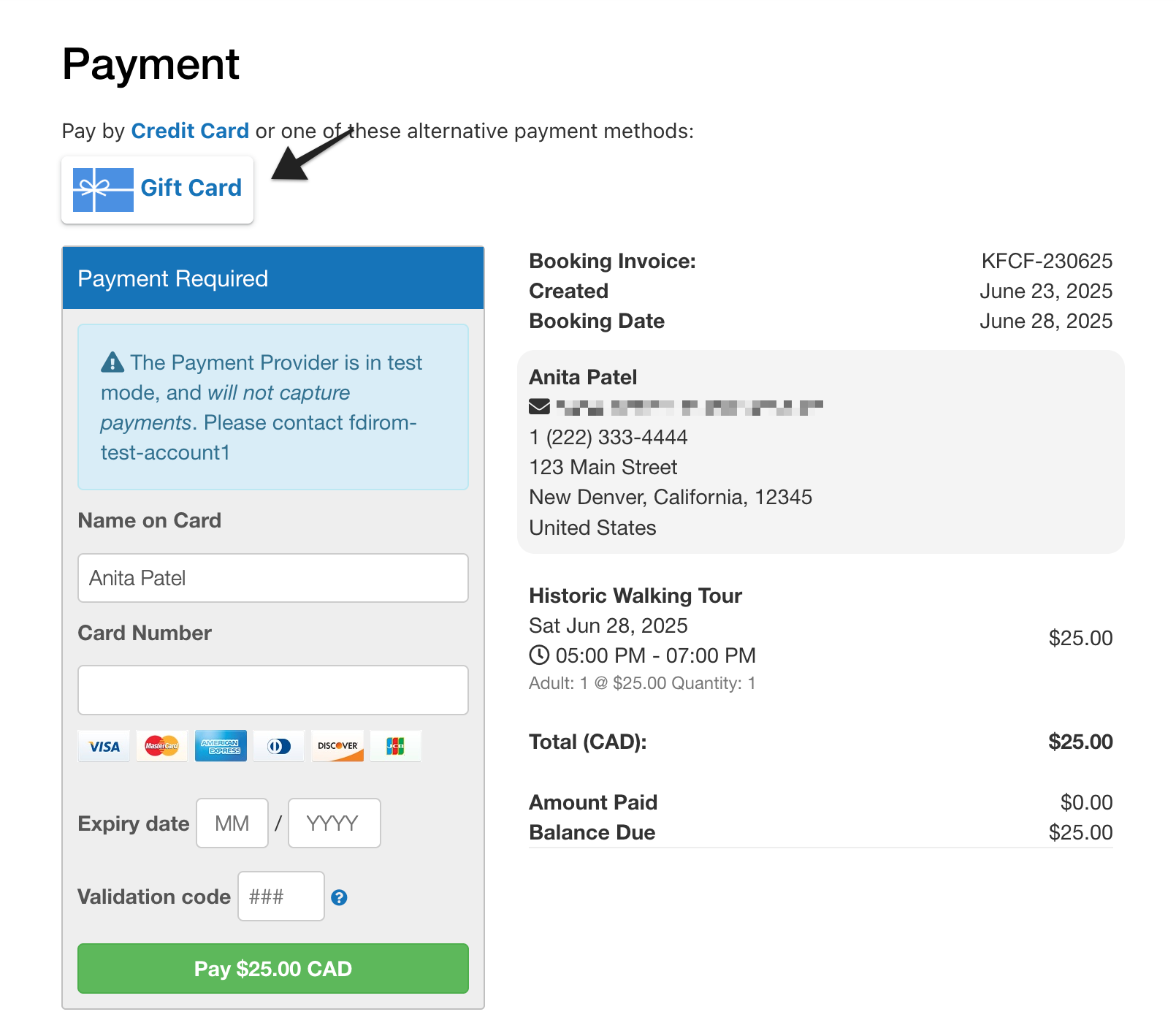The height and width of the screenshot is (1020, 1176).
Task: Click the 05:00 PM - 07:00 PM time text
Action: coord(655,655)
